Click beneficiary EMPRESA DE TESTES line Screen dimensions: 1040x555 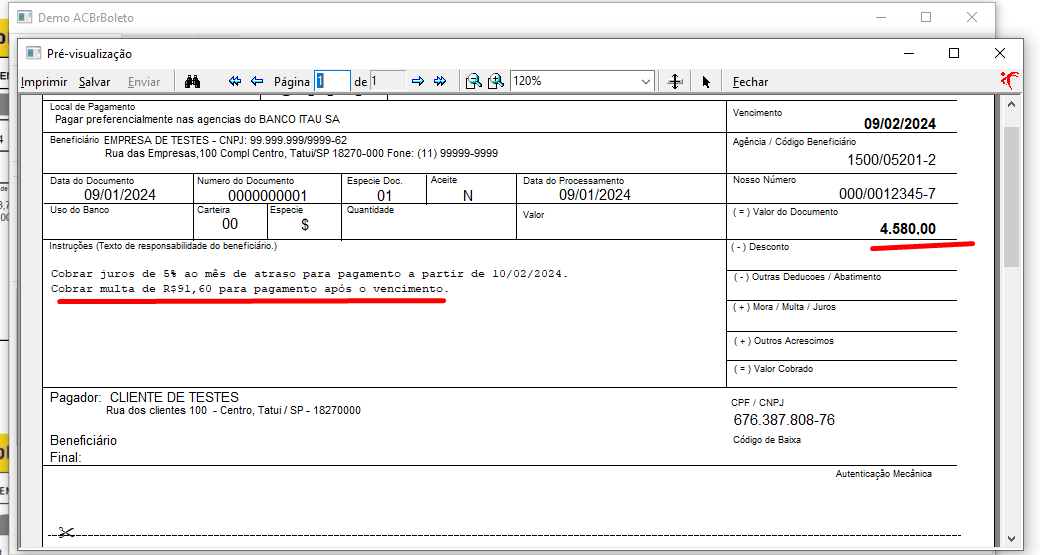coord(226,141)
